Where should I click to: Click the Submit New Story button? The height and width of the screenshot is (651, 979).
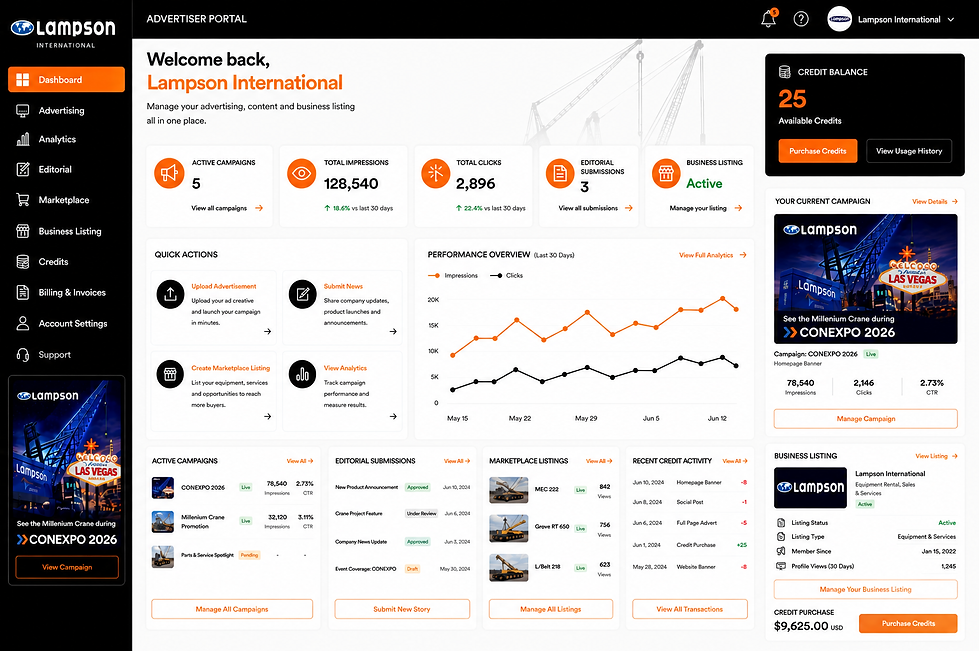coord(402,609)
